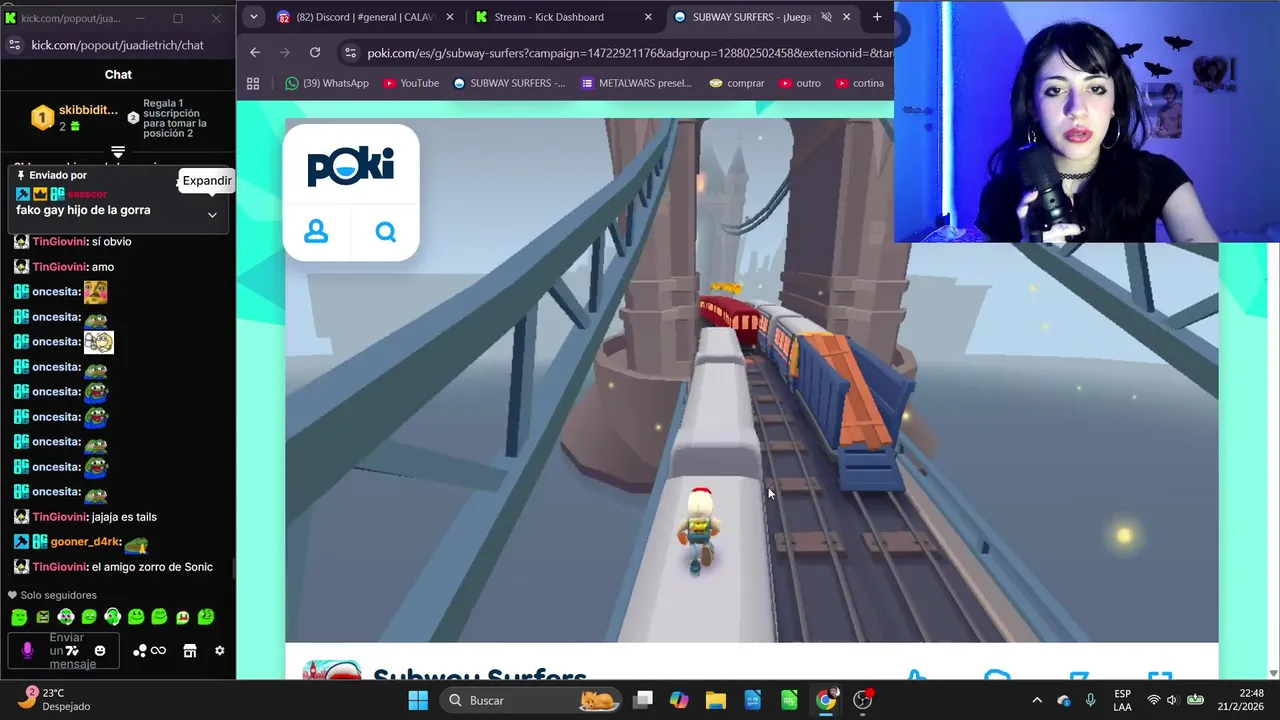Open a new browser tab
1280x720 pixels.
pos(877,17)
